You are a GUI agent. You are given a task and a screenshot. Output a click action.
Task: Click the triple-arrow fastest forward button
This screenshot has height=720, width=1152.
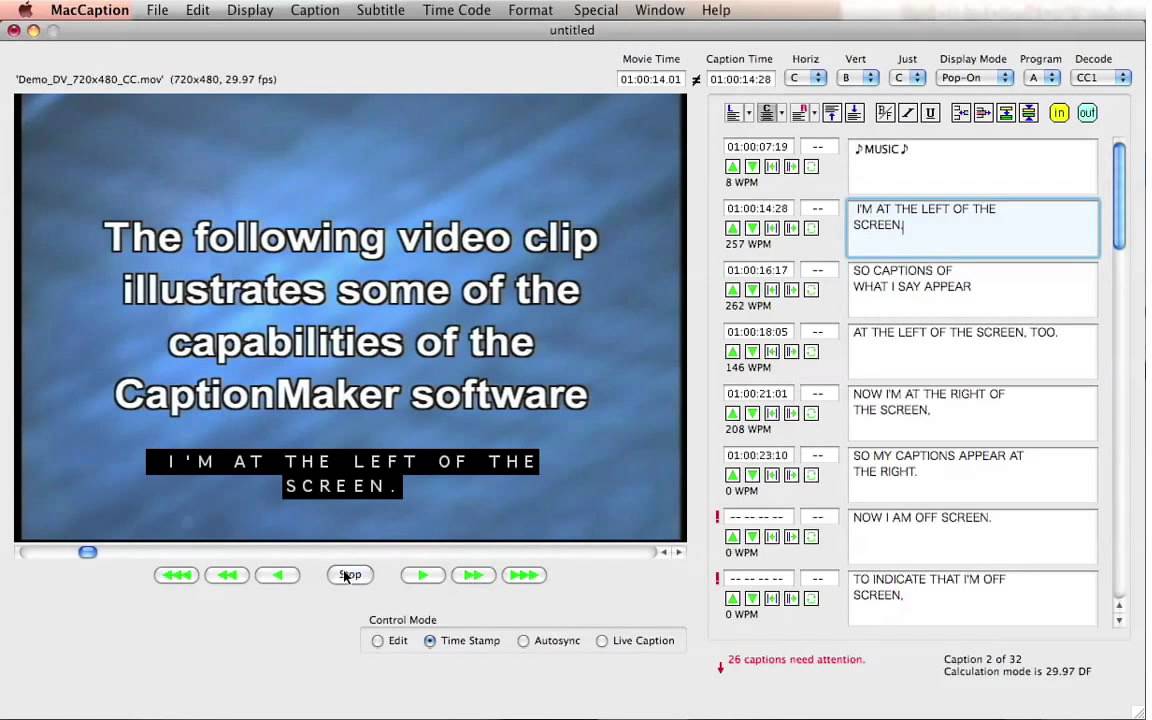click(x=525, y=575)
